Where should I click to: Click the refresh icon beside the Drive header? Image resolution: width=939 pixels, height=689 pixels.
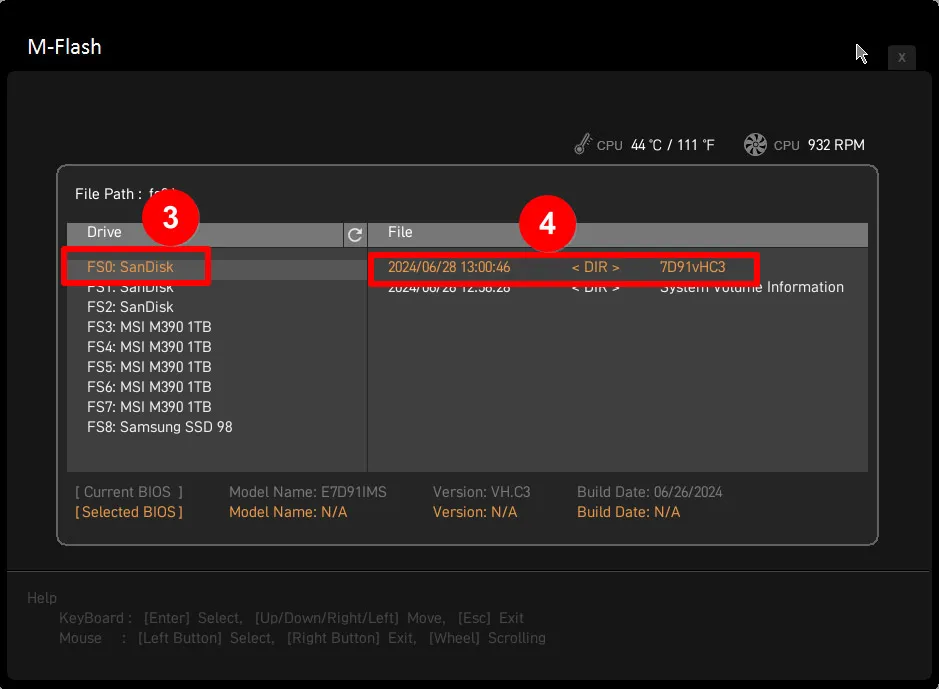tap(354, 235)
